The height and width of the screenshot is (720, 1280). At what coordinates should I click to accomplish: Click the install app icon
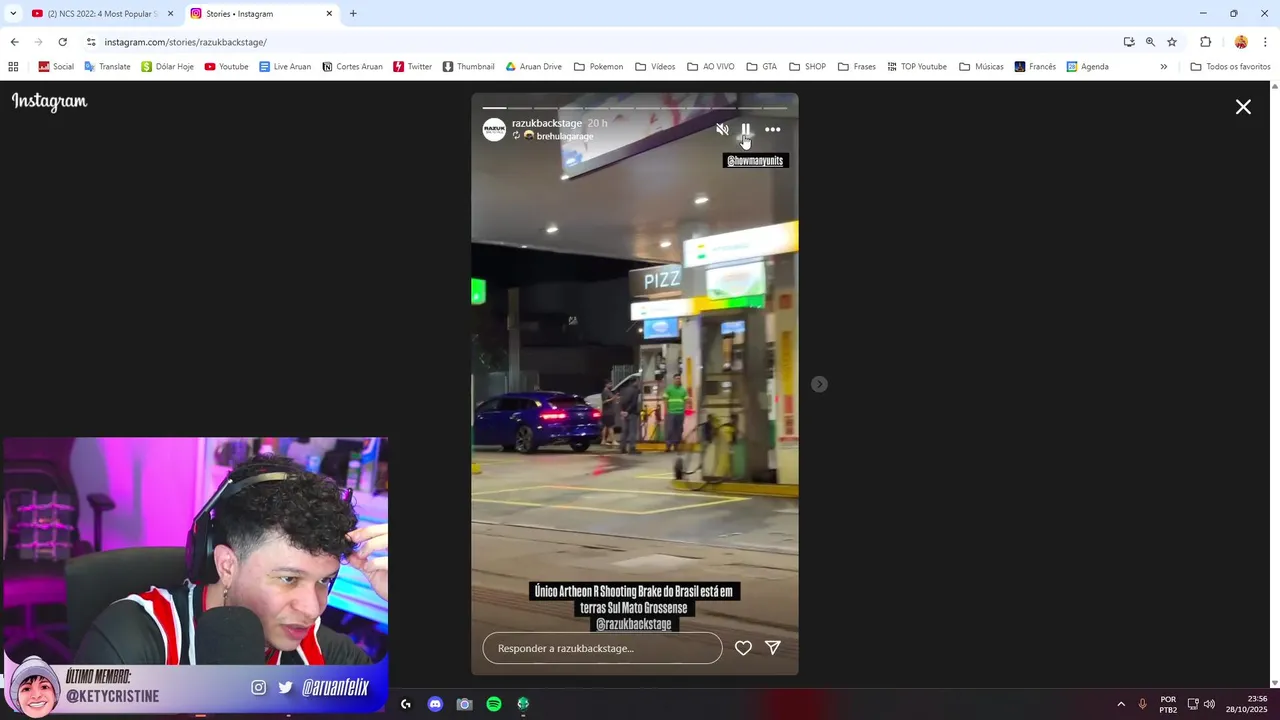click(x=1129, y=42)
